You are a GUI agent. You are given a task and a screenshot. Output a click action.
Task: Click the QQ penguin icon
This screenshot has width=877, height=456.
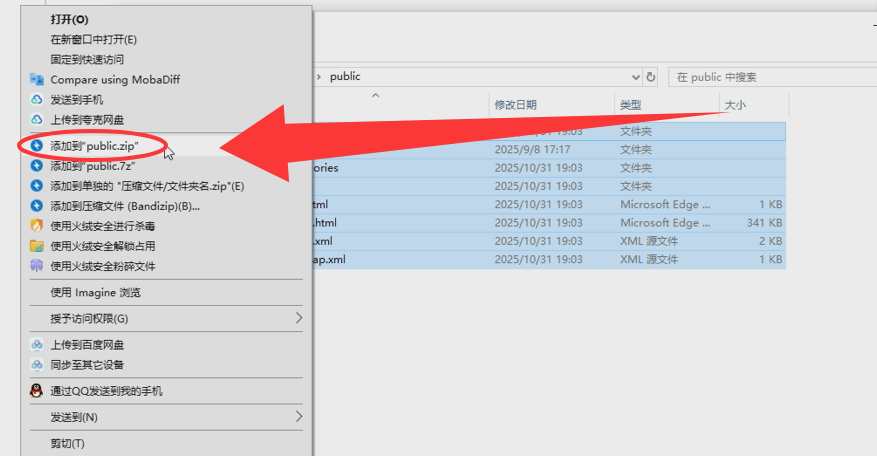(x=37, y=391)
